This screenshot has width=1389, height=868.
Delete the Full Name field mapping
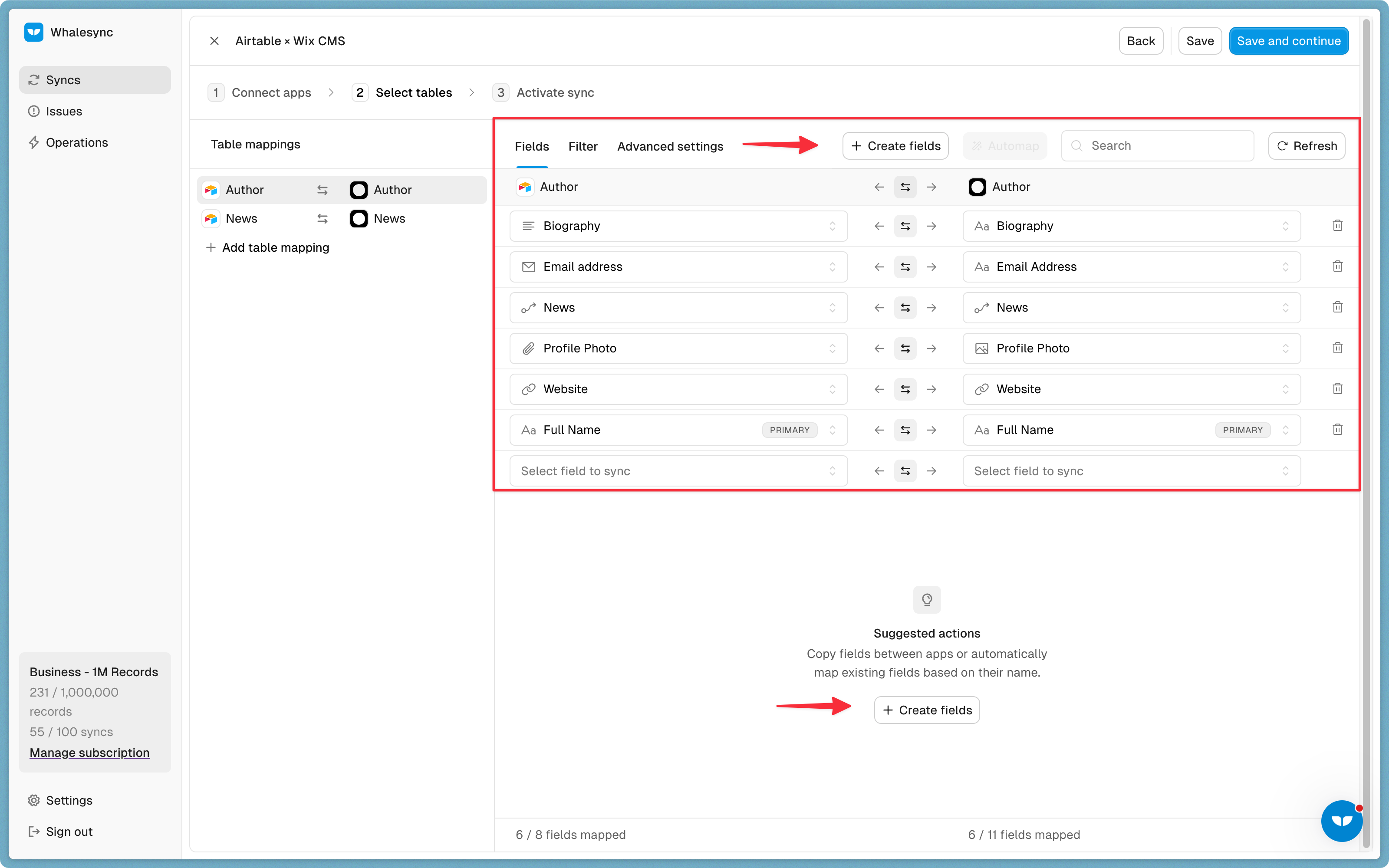pos(1337,429)
